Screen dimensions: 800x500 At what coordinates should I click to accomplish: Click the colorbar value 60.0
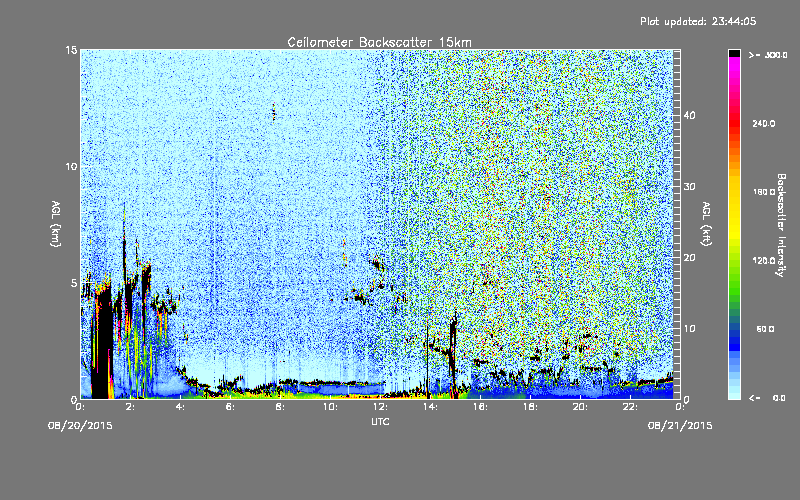click(765, 329)
